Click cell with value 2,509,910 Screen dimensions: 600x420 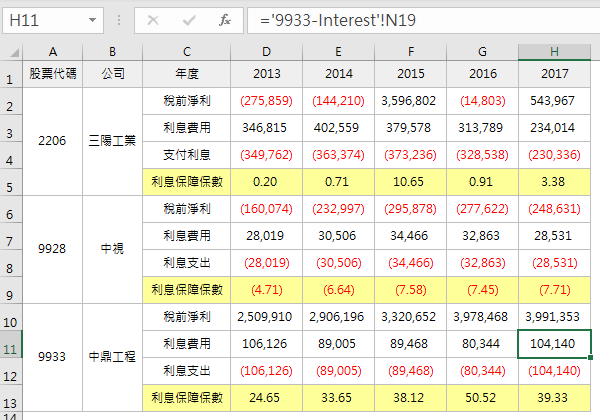click(x=266, y=317)
